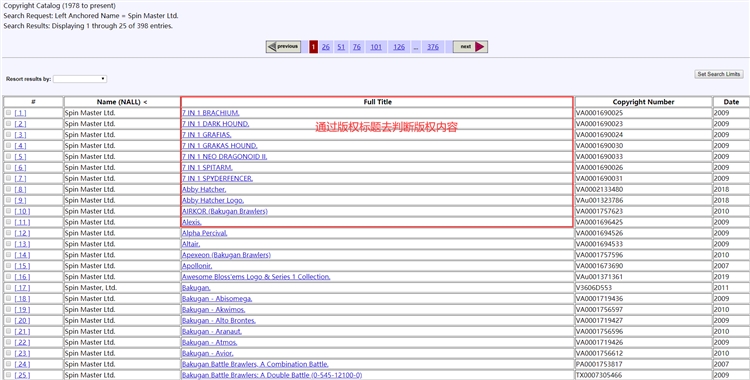Click the Name (NALL) column header
Screen dimensions: 750x380
point(122,102)
